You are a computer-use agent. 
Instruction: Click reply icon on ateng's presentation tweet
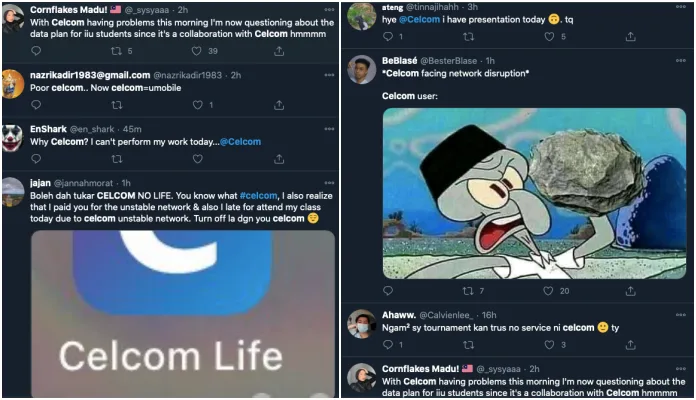coord(386,37)
